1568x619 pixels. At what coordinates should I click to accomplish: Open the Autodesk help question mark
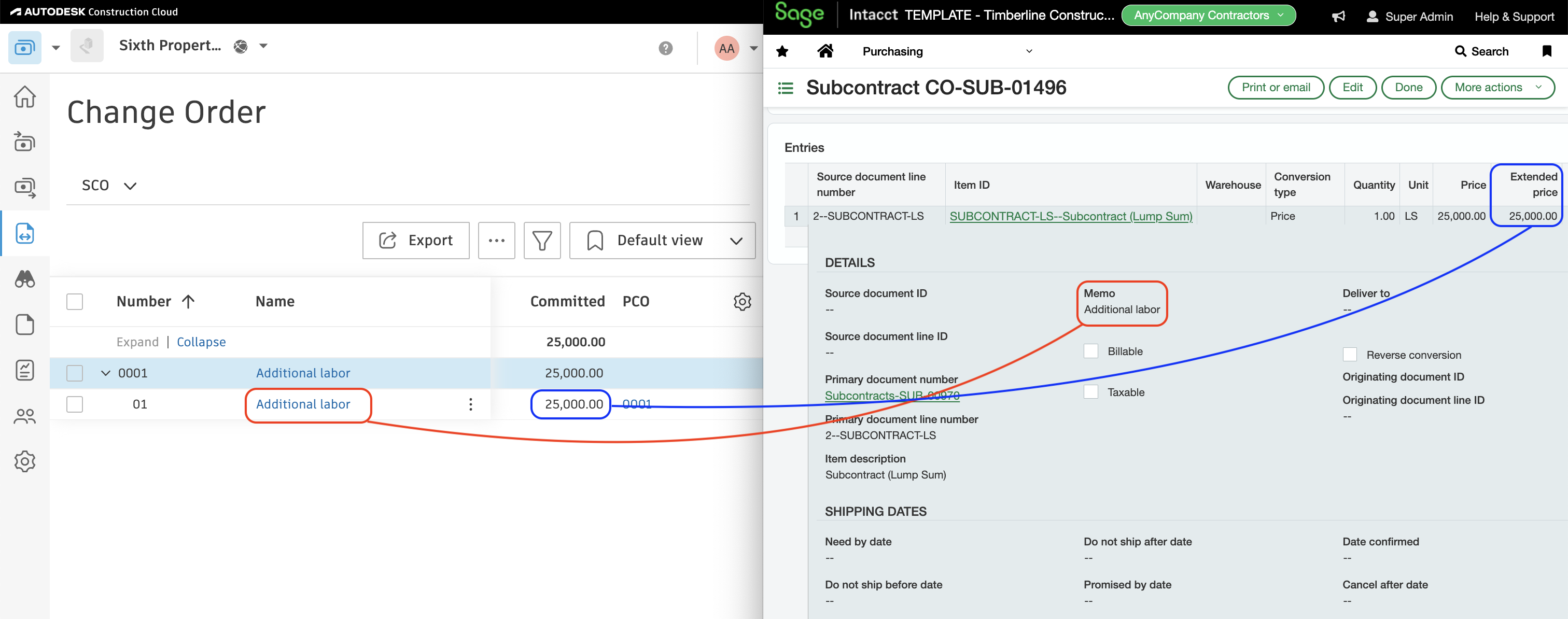tap(665, 48)
